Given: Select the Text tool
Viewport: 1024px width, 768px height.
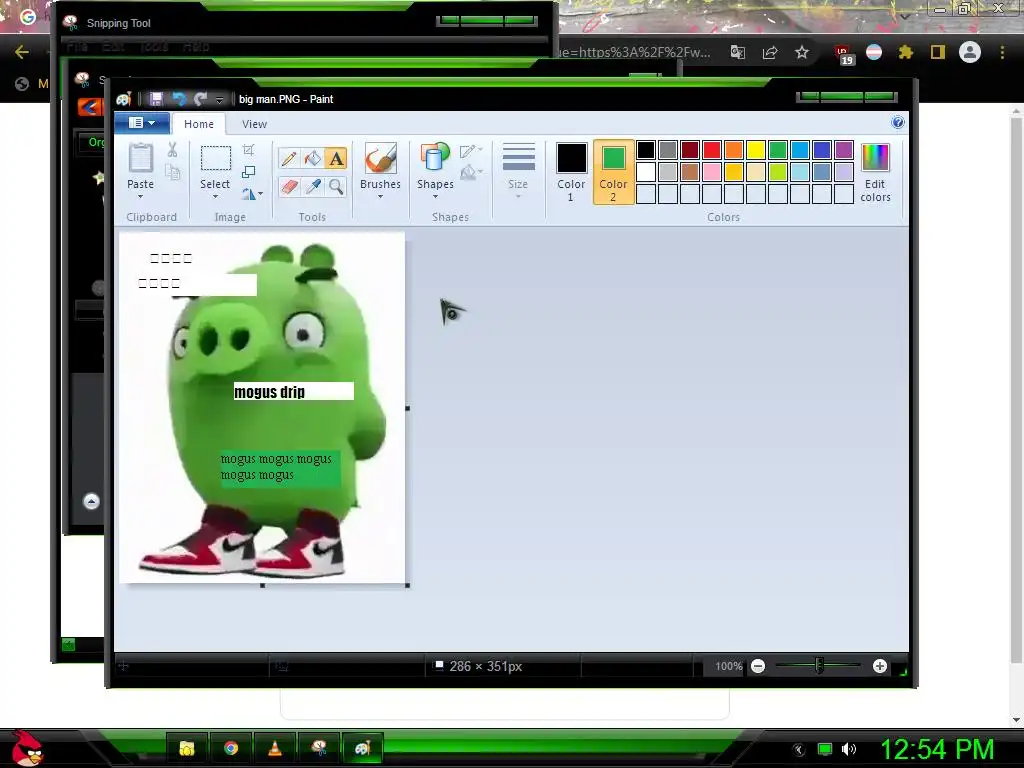Looking at the screenshot, I should pos(336,158).
